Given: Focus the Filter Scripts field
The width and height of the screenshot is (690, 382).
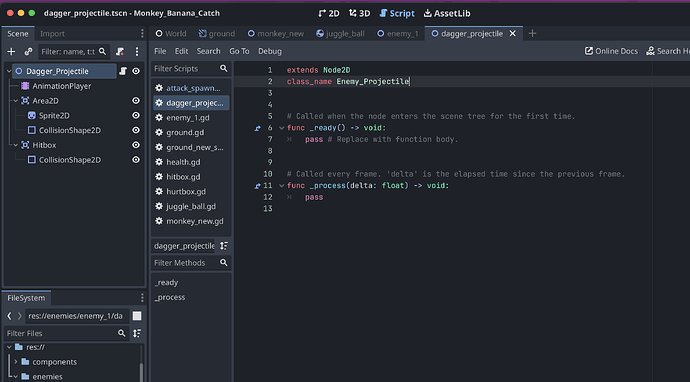Looking at the screenshot, I should tap(191, 69).
